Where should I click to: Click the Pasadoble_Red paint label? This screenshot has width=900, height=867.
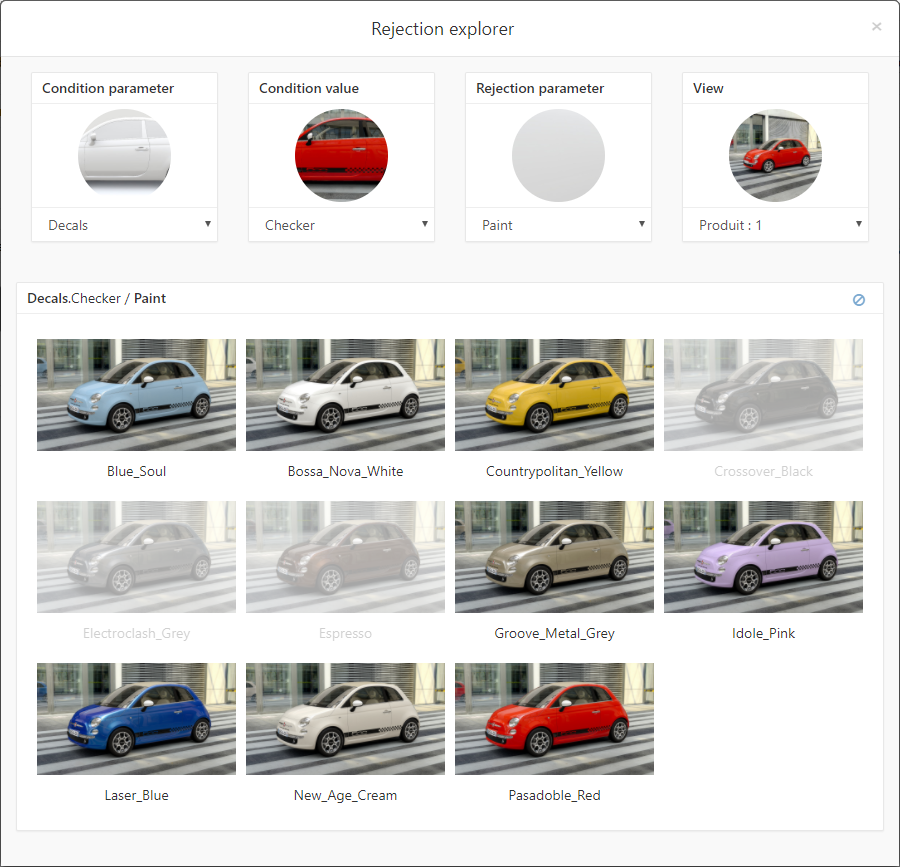554,795
